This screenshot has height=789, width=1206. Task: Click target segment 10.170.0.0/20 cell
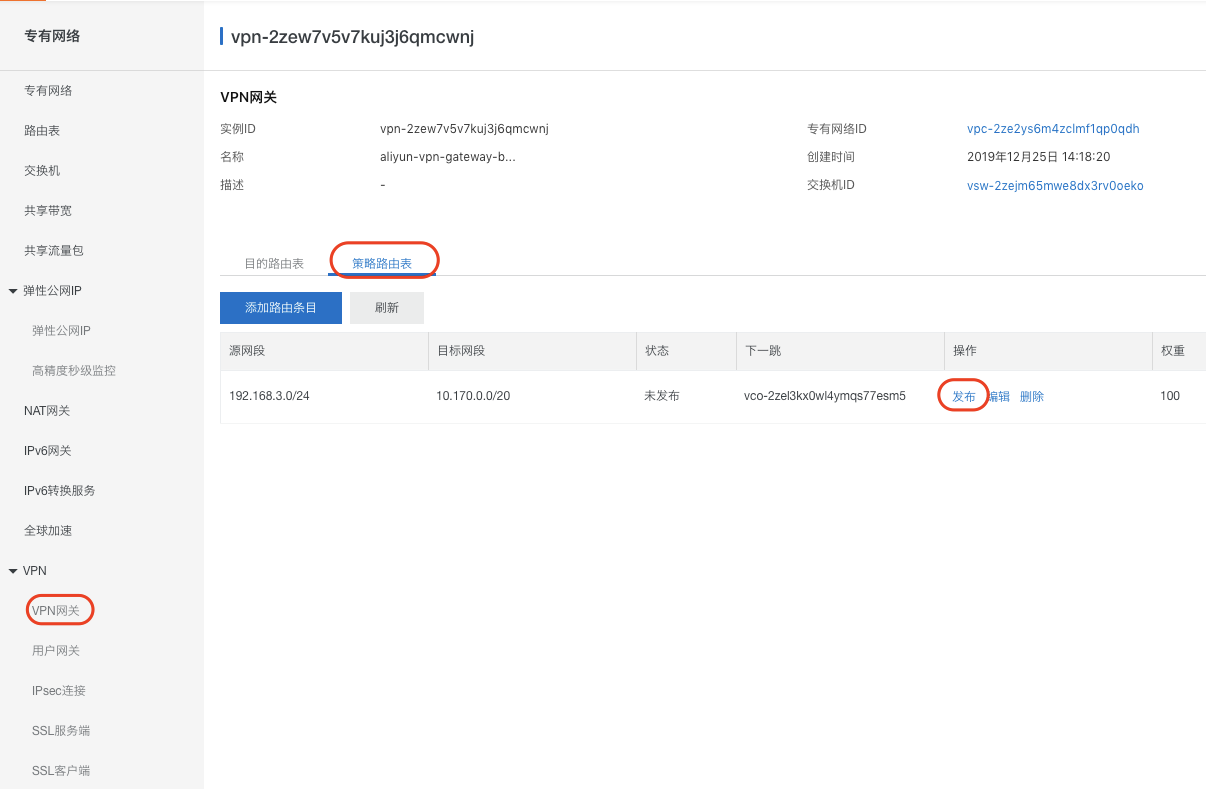tap(473, 396)
